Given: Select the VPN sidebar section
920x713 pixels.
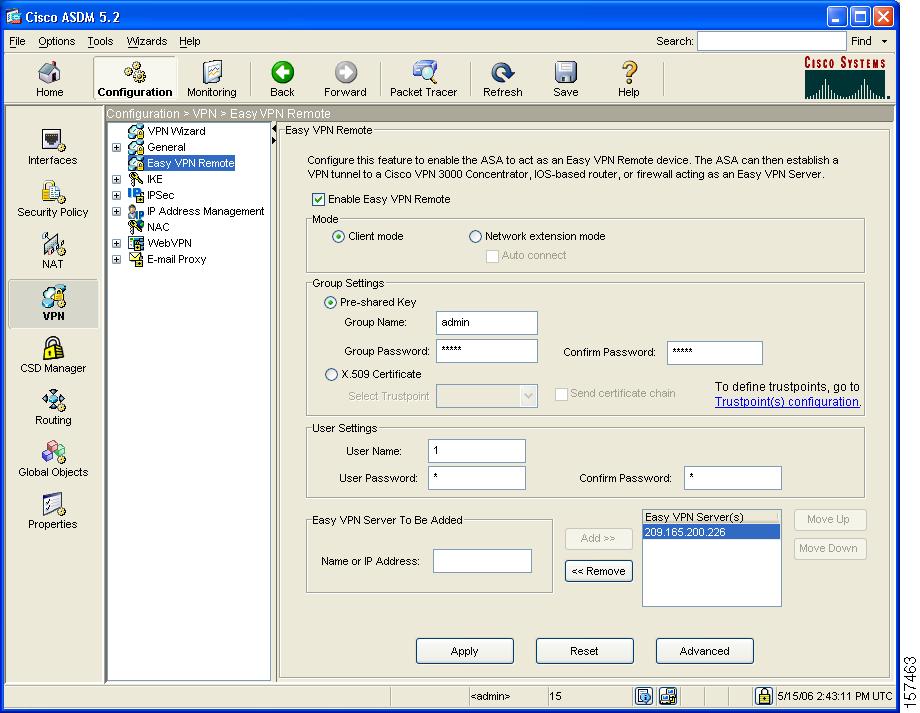Looking at the screenshot, I should (53, 303).
